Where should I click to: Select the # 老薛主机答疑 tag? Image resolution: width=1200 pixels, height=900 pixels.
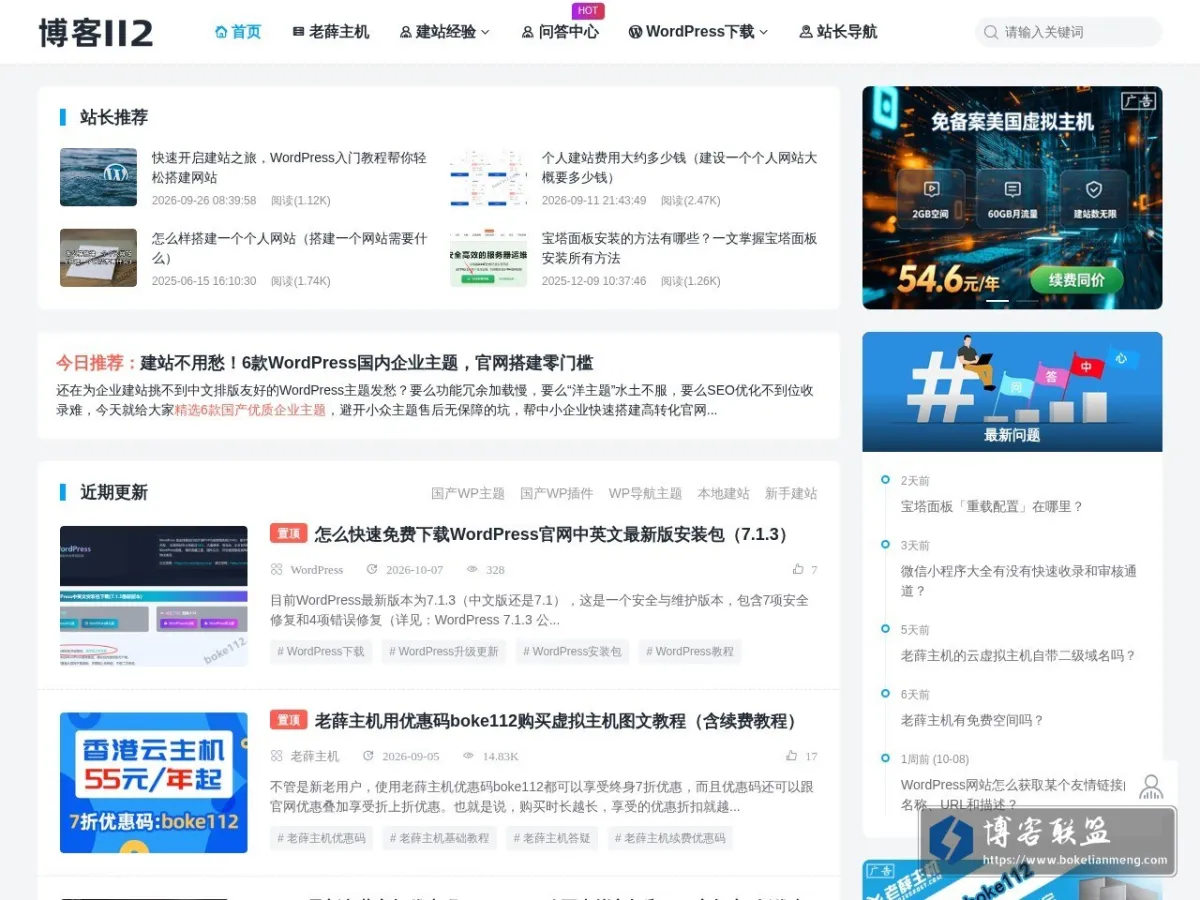552,838
